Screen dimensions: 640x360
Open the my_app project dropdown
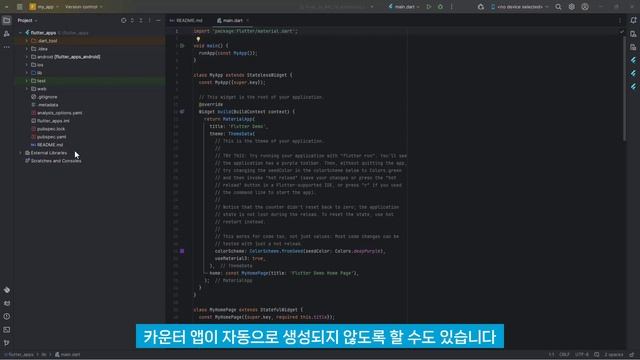pyautogui.click(x=44, y=7)
